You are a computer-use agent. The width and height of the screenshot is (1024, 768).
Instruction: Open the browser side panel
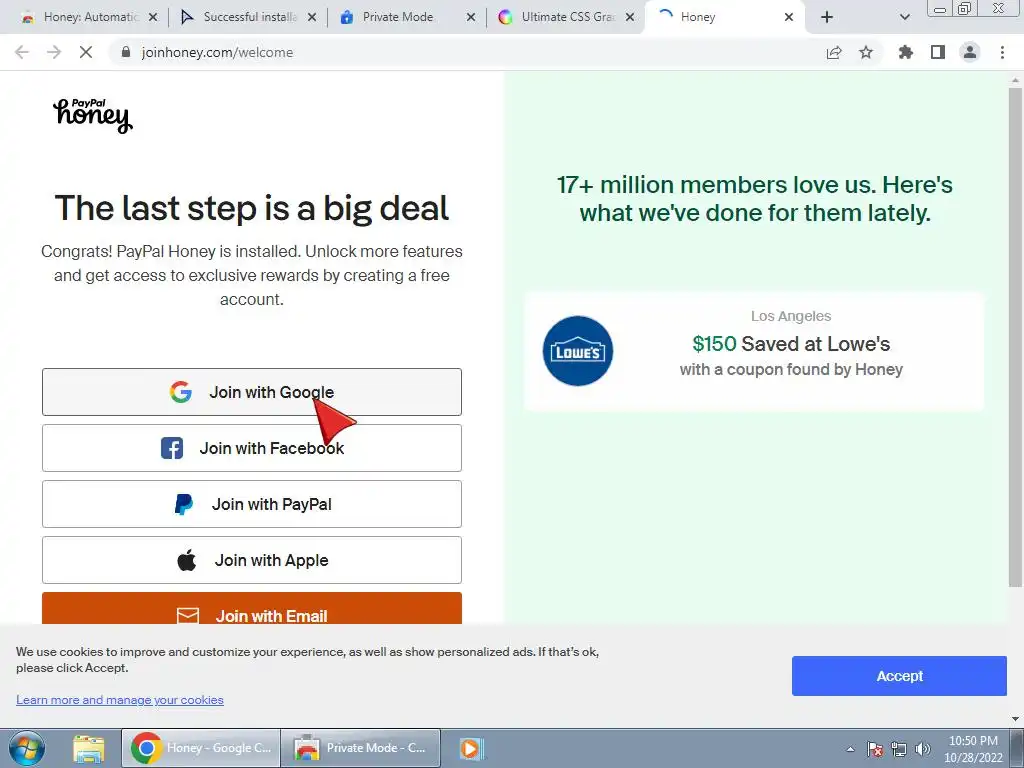coord(938,52)
